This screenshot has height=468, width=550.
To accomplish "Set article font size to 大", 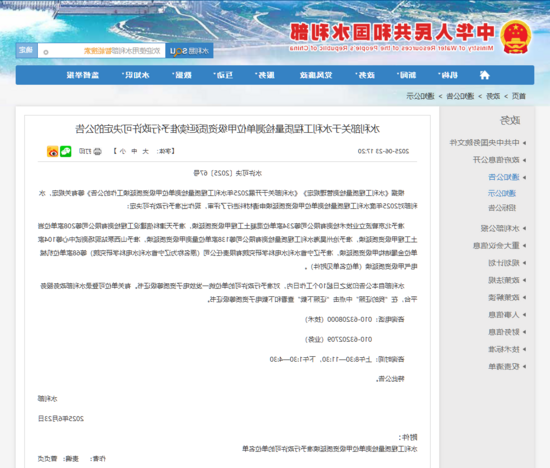I will tap(146, 151).
